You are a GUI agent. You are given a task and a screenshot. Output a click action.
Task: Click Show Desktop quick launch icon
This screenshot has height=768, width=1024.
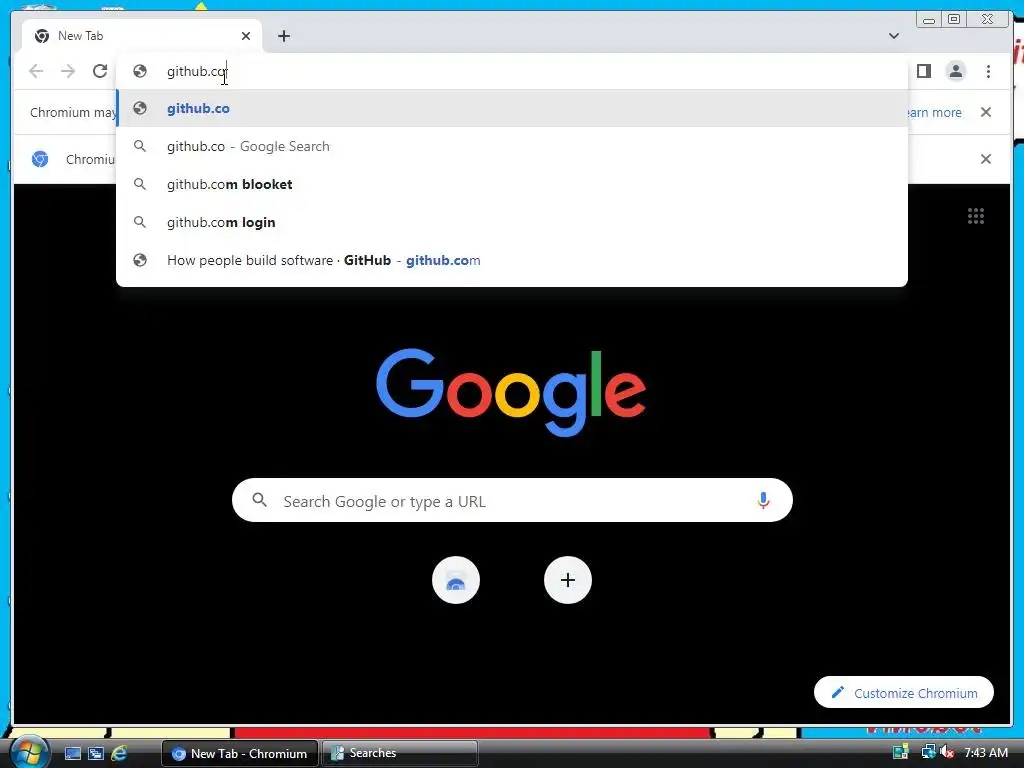72,754
